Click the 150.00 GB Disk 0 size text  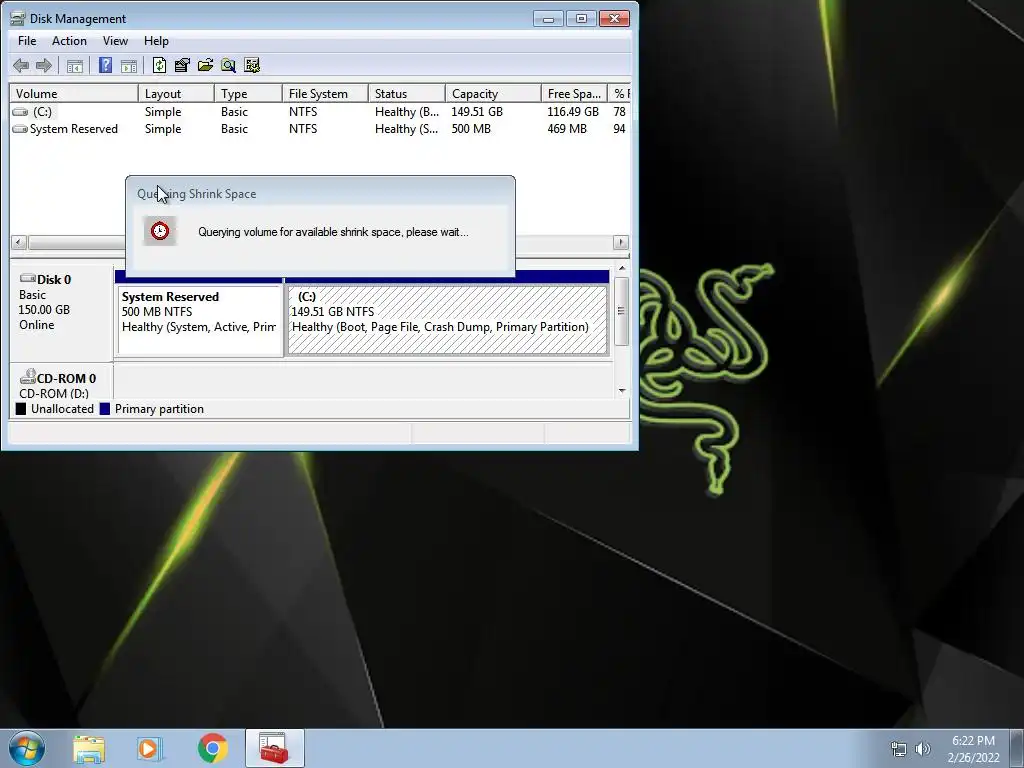[x=44, y=310]
